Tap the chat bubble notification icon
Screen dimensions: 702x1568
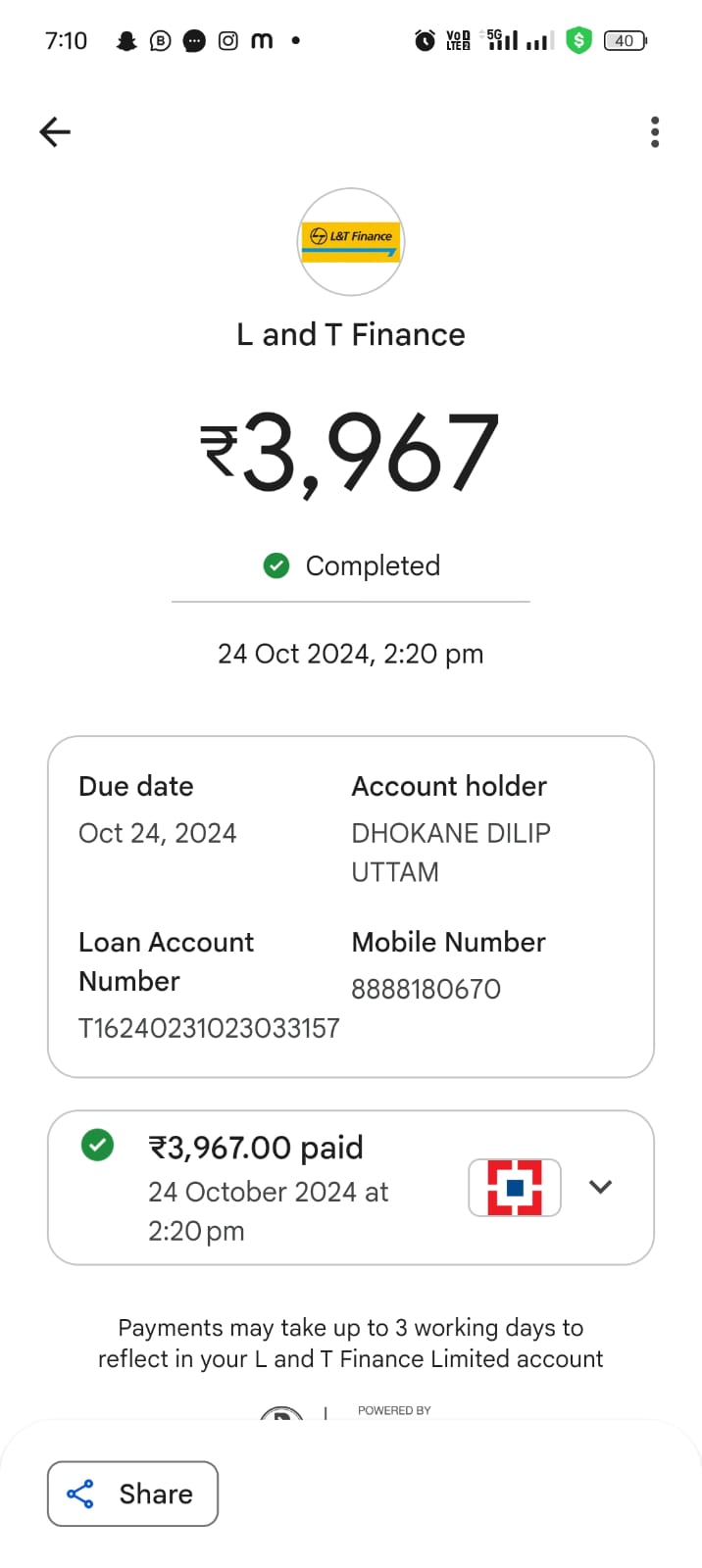194,40
